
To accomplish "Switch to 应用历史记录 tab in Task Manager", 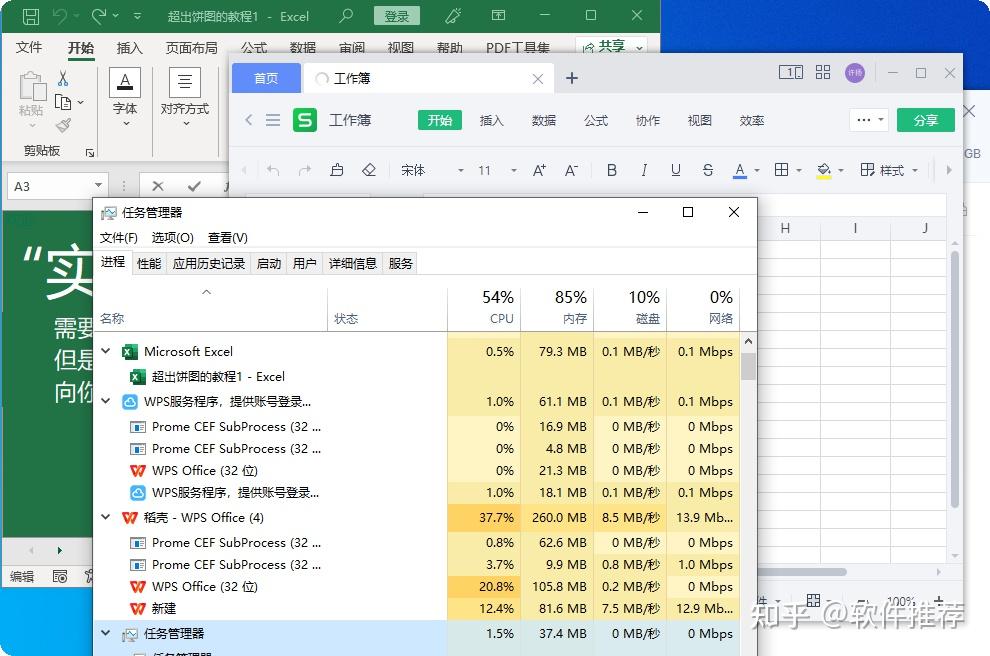I will pos(208,264).
